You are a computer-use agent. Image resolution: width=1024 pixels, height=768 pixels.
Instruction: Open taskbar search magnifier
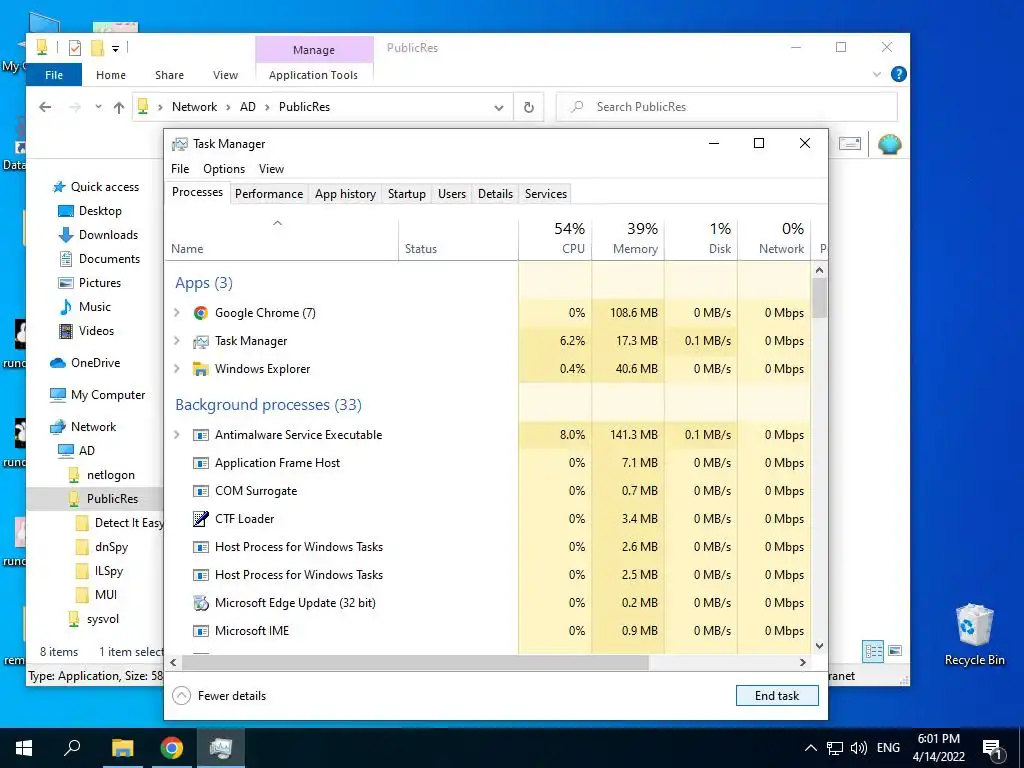(72, 748)
